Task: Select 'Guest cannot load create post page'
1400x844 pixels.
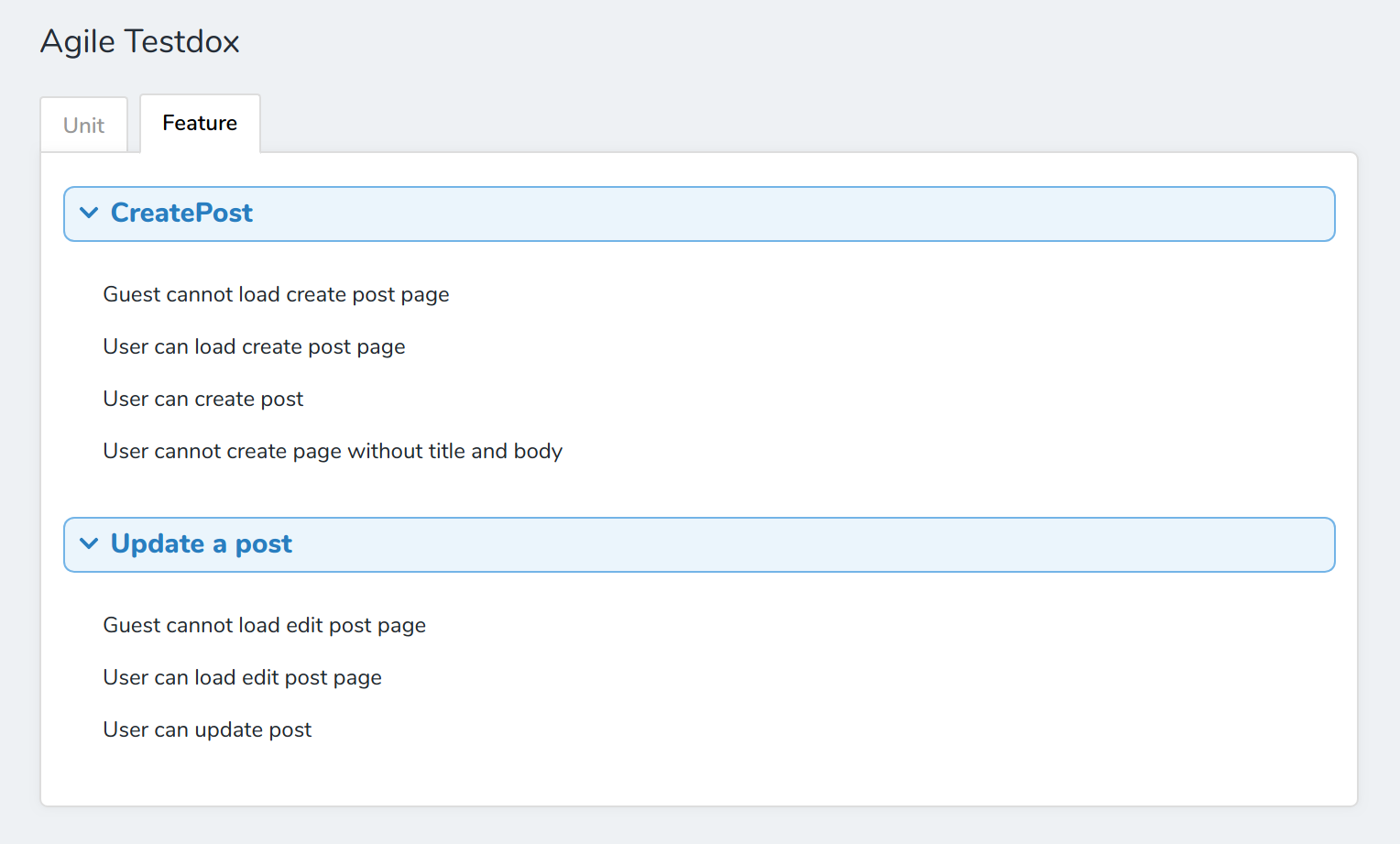Action: (x=276, y=295)
